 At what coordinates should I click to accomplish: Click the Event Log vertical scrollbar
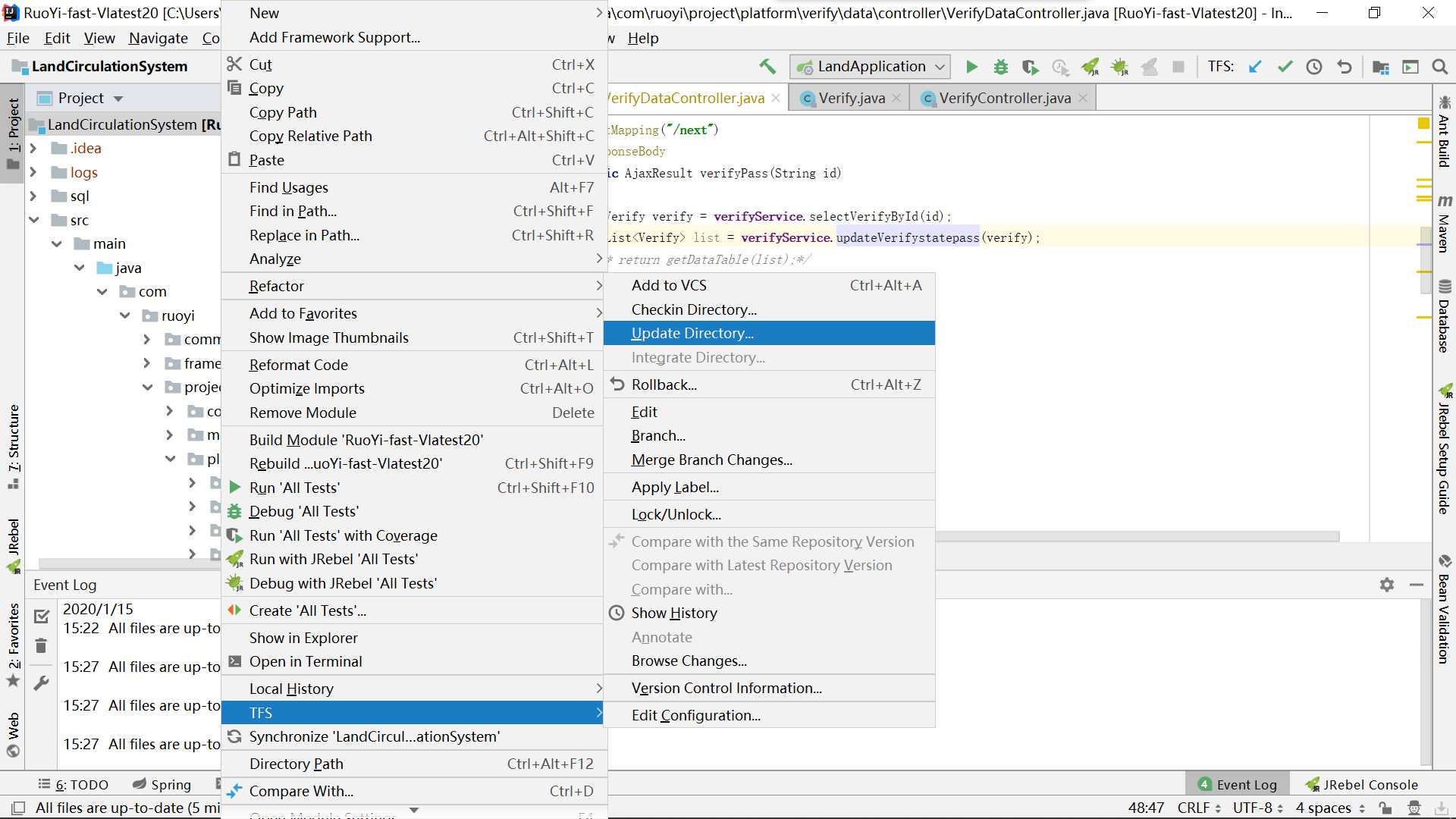pos(1426,682)
